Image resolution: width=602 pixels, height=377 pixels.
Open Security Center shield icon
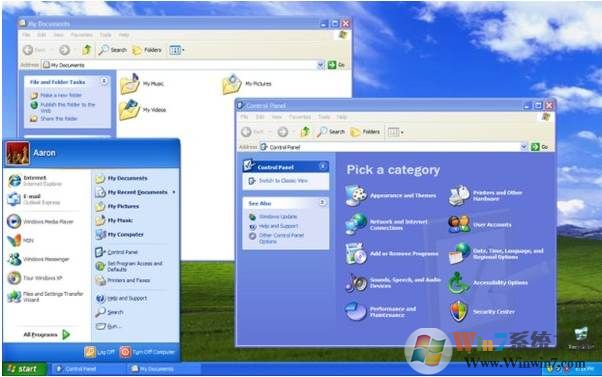click(x=459, y=311)
